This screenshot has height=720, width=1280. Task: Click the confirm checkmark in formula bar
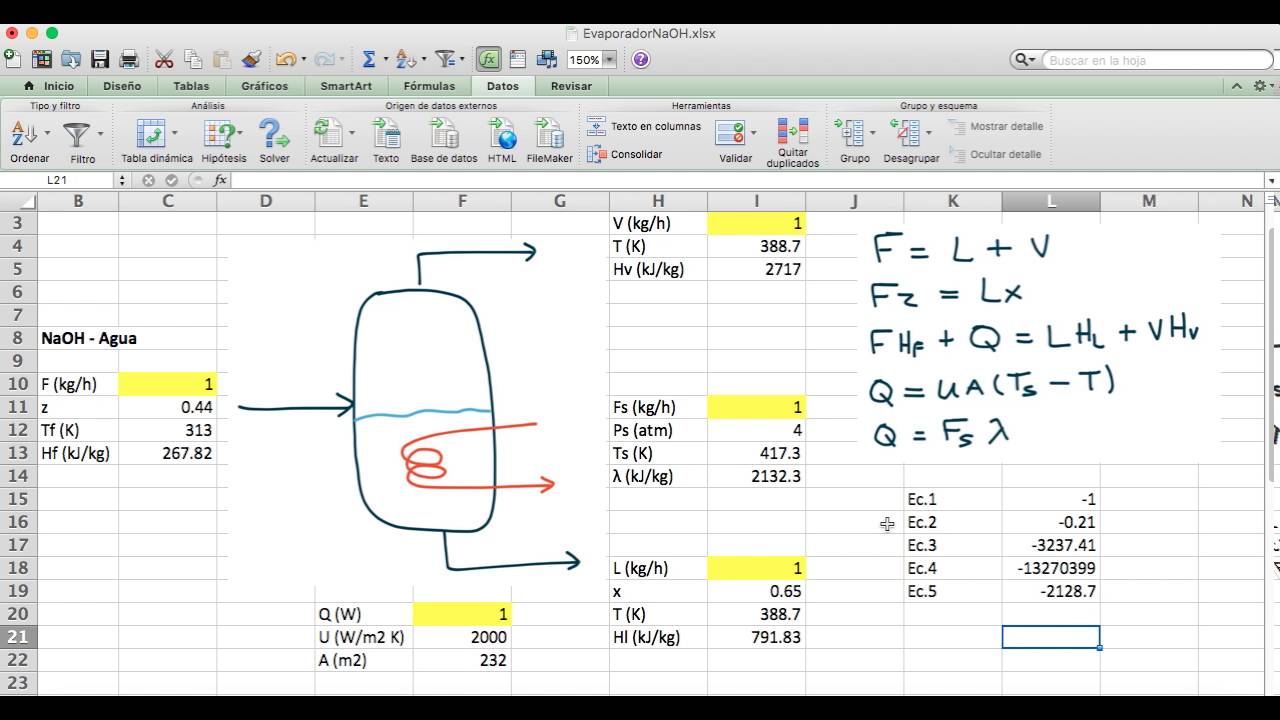(x=172, y=180)
